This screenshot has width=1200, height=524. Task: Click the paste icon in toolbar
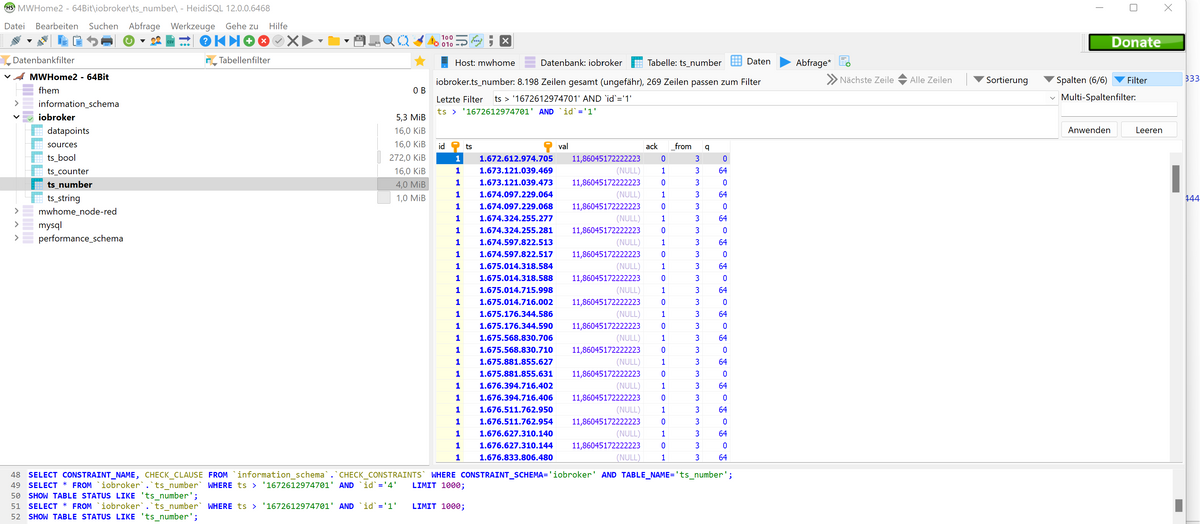(77, 41)
